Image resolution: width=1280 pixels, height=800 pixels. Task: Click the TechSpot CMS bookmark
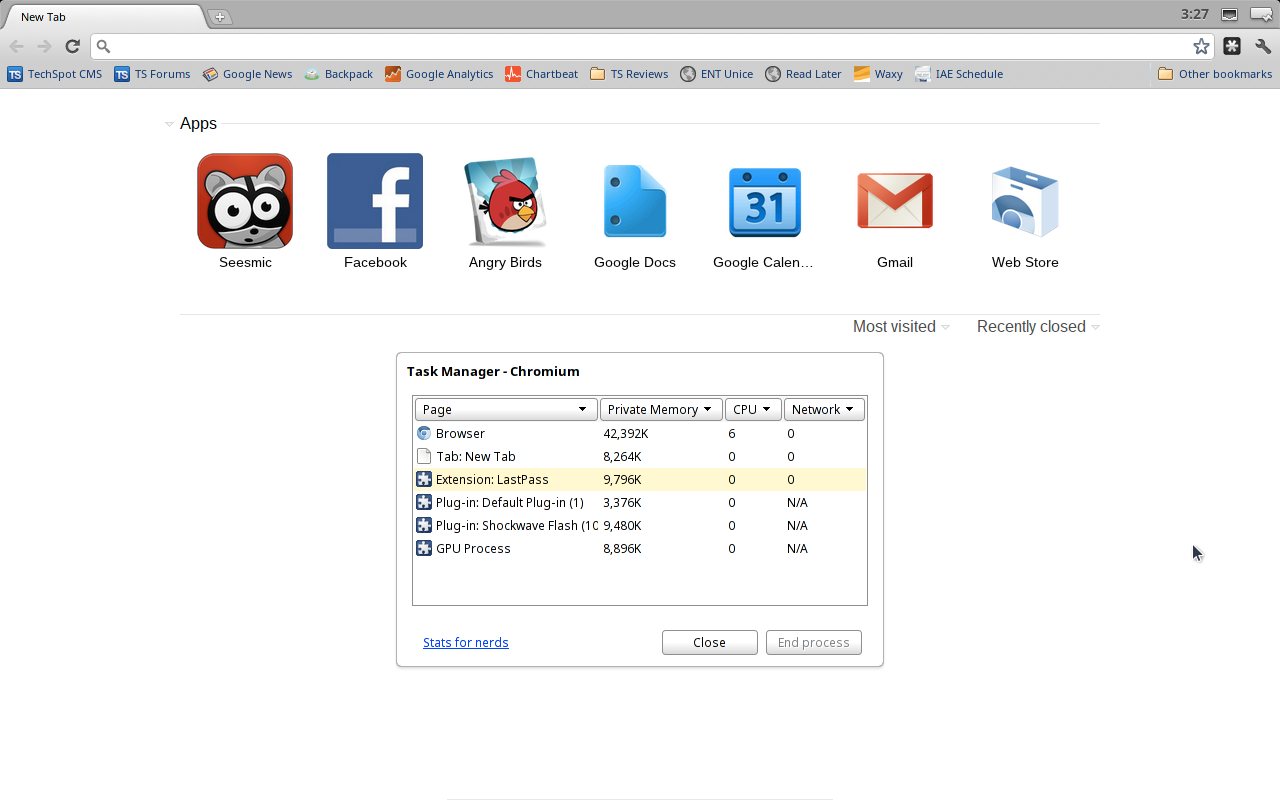[x=55, y=74]
